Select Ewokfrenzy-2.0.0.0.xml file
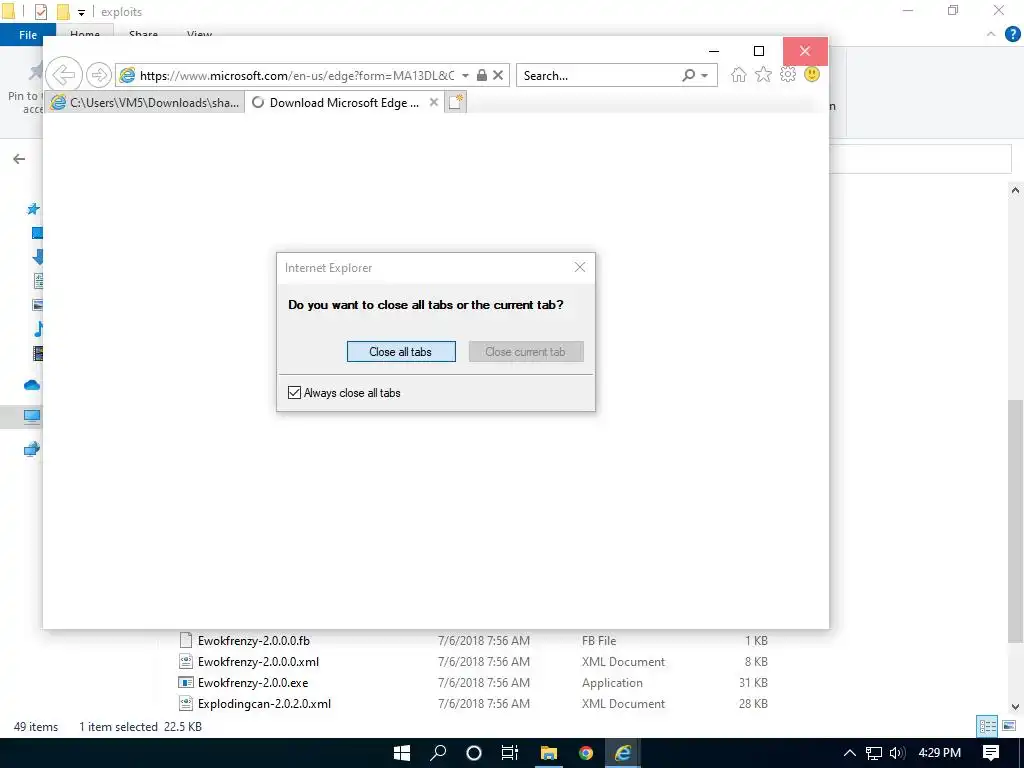 [258, 662]
